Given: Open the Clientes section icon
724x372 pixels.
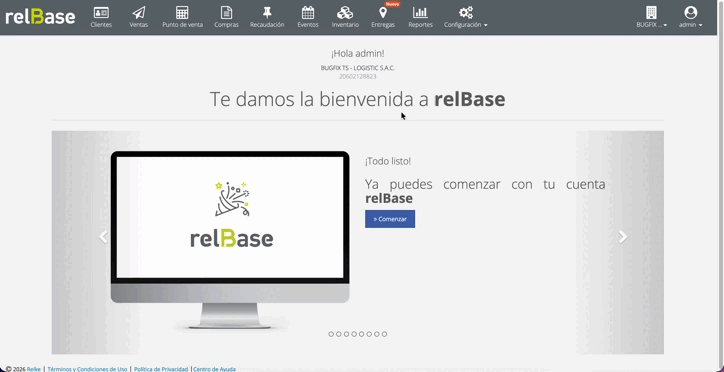Looking at the screenshot, I should click(101, 12).
